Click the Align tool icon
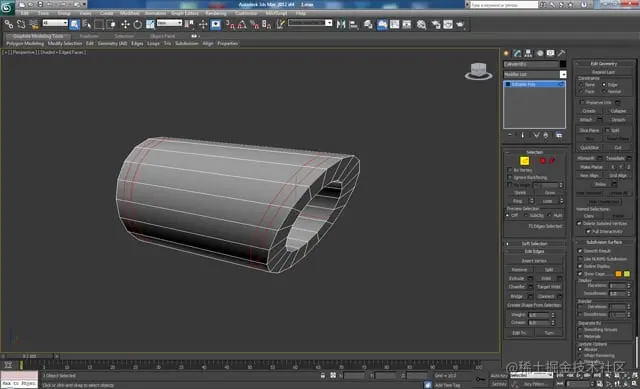The image size is (640, 389). (x=353, y=24)
